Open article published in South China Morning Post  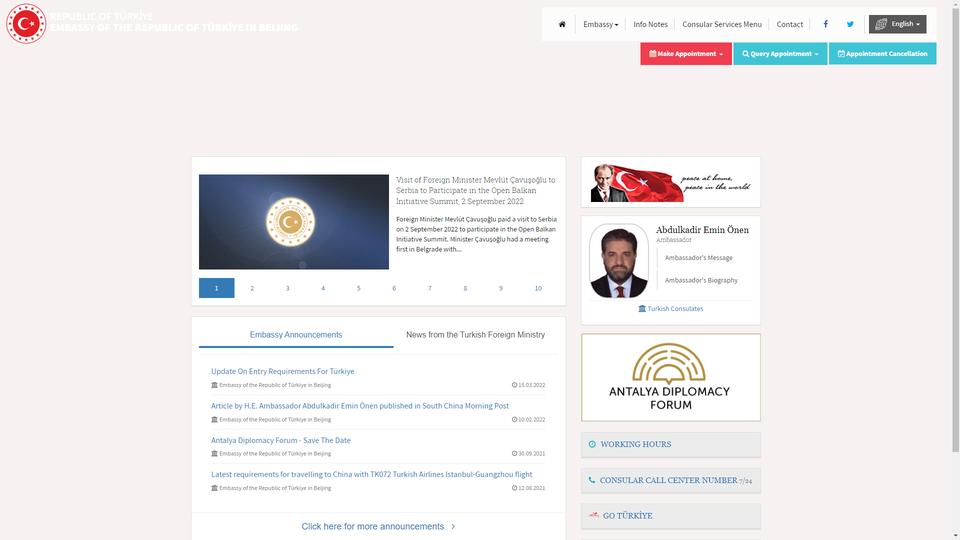point(360,405)
